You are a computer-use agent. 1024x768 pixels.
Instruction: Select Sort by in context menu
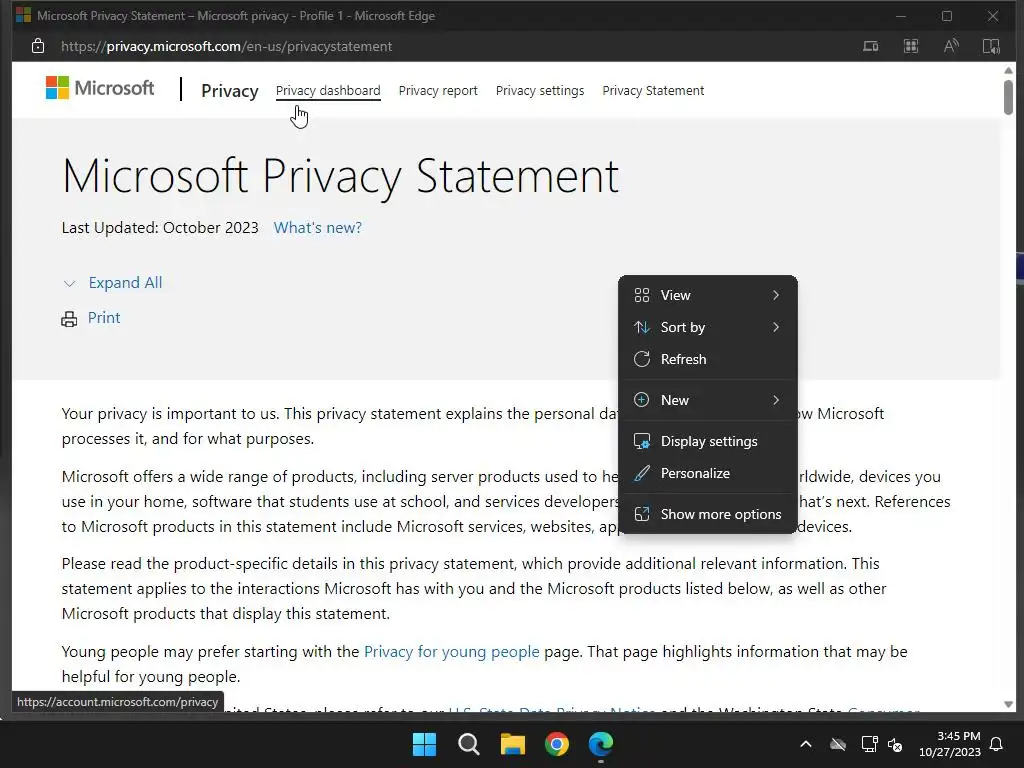(708, 327)
